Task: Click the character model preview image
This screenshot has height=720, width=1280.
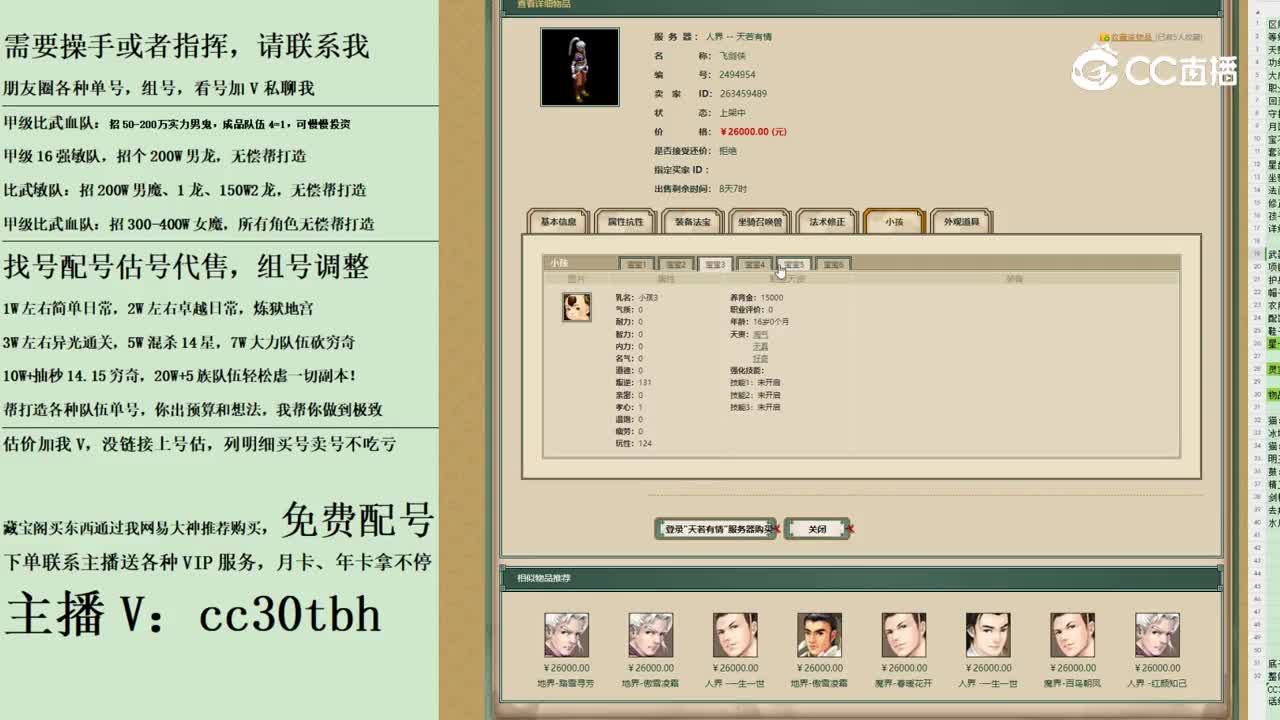Action: click(580, 67)
